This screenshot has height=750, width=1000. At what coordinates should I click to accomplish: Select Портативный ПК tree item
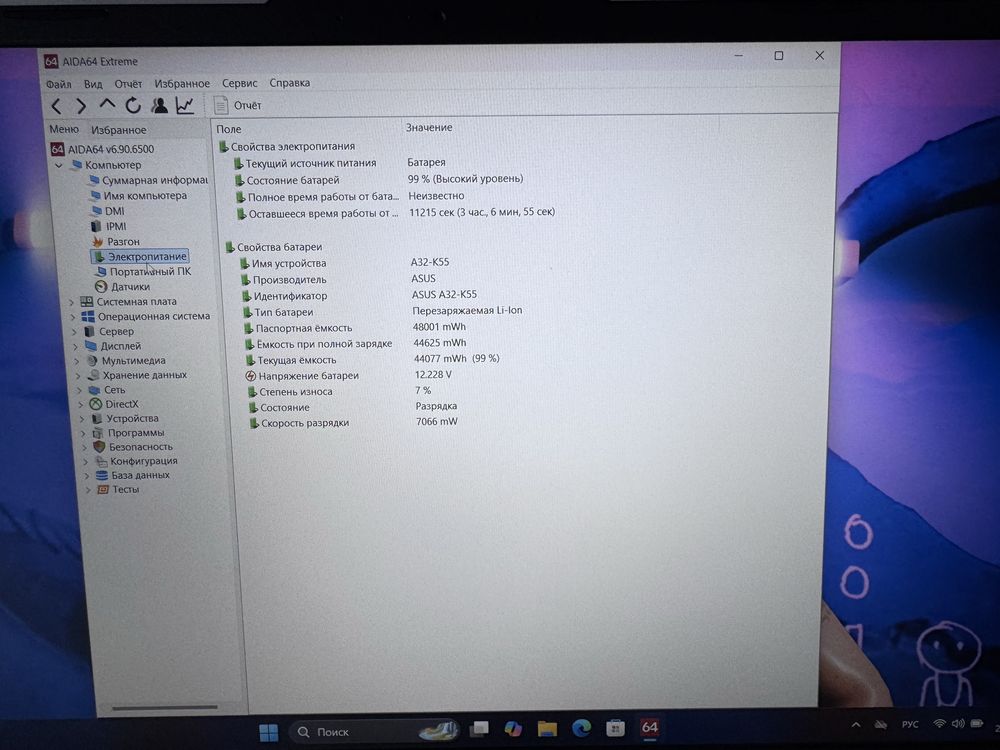[x=143, y=272]
